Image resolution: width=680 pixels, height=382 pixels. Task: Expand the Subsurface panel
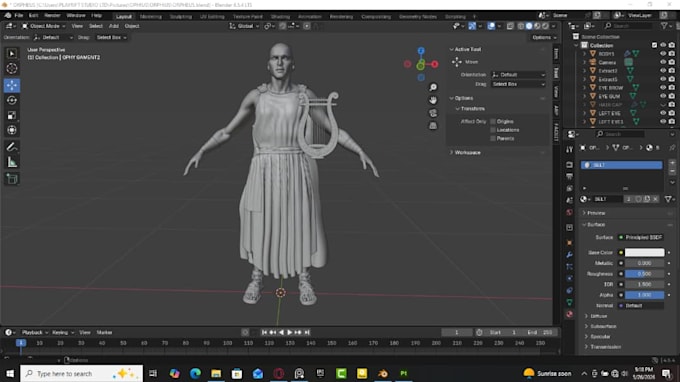pos(602,326)
